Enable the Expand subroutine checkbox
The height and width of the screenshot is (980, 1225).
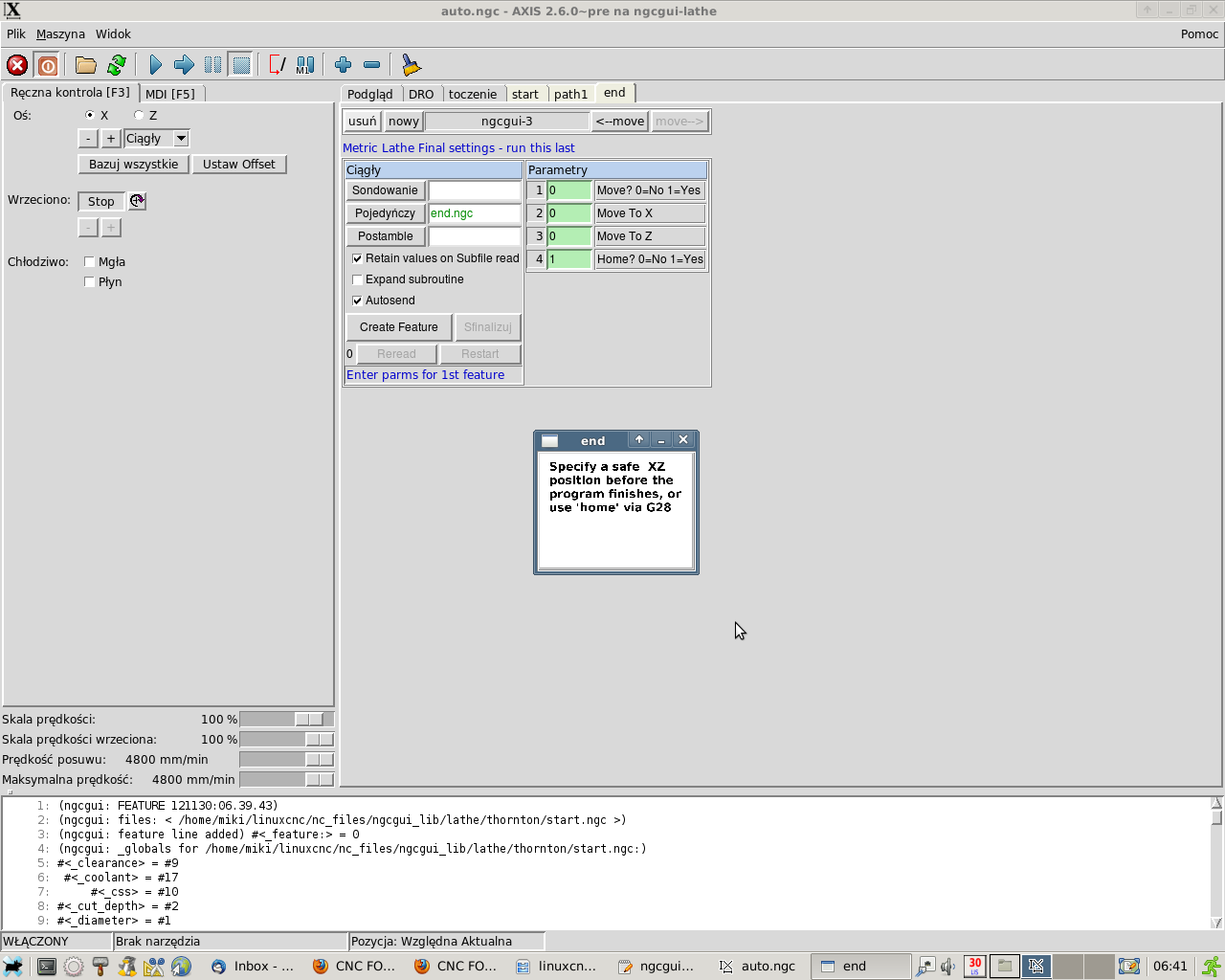[357, 279]
